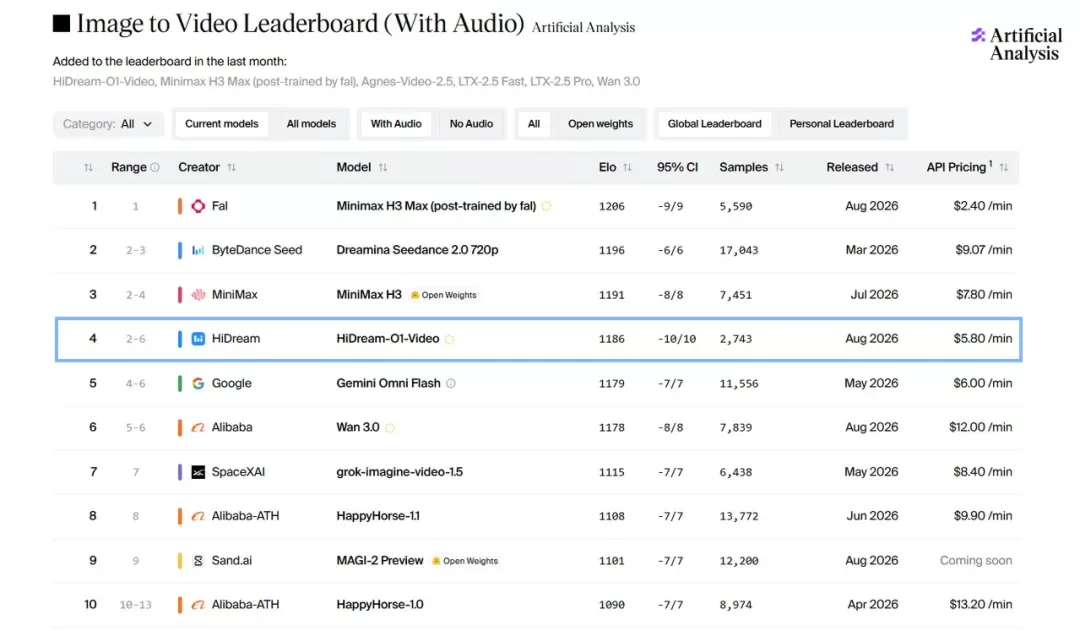This screenshot has width=1080, height=631.
Task: Click Alibaba-ATH logo in HappyHorse-1.1 row
Action: [198, 516]
